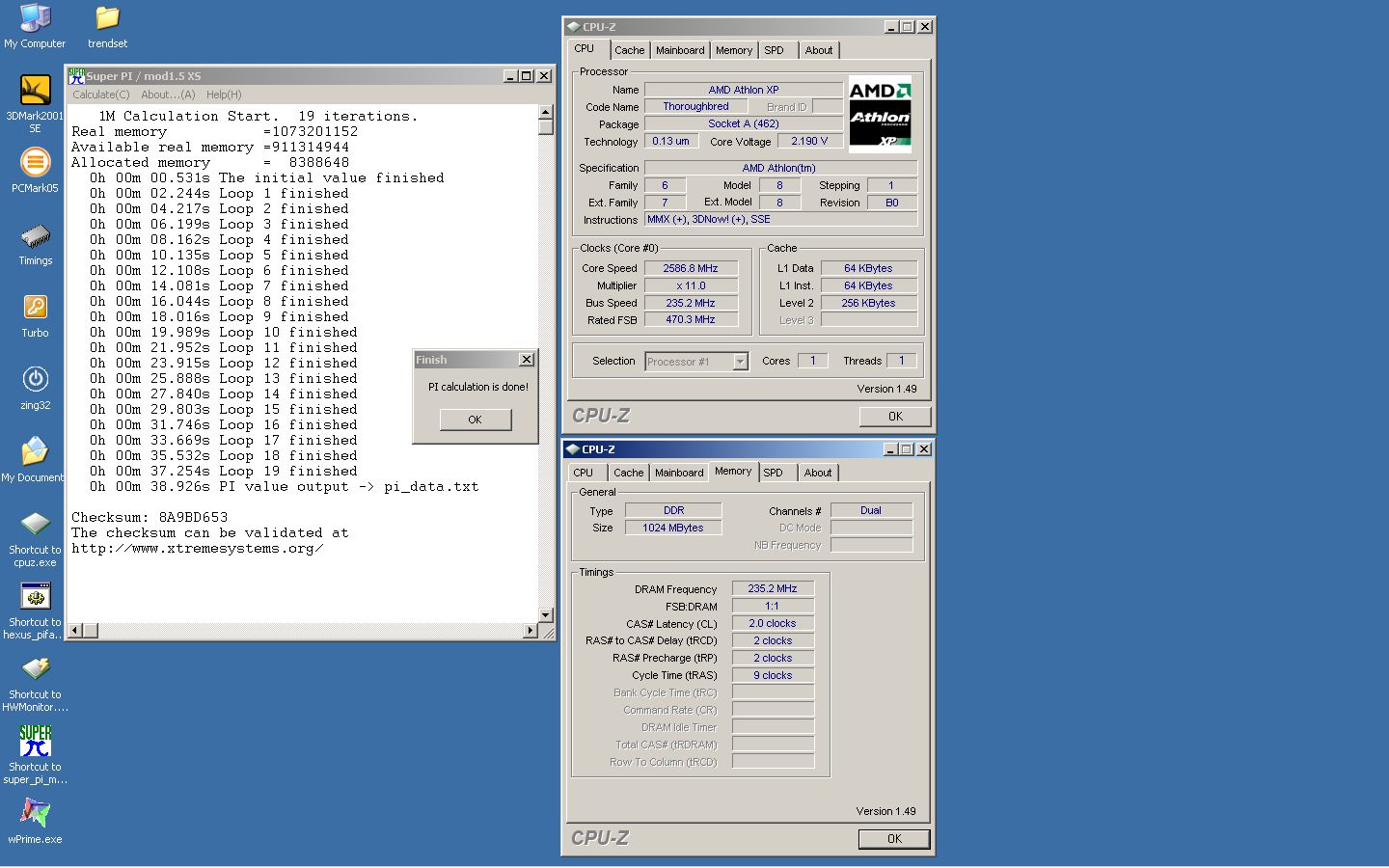
Task: Click the Core Speed 2586.8 MHz field
Action: (691, 268)
